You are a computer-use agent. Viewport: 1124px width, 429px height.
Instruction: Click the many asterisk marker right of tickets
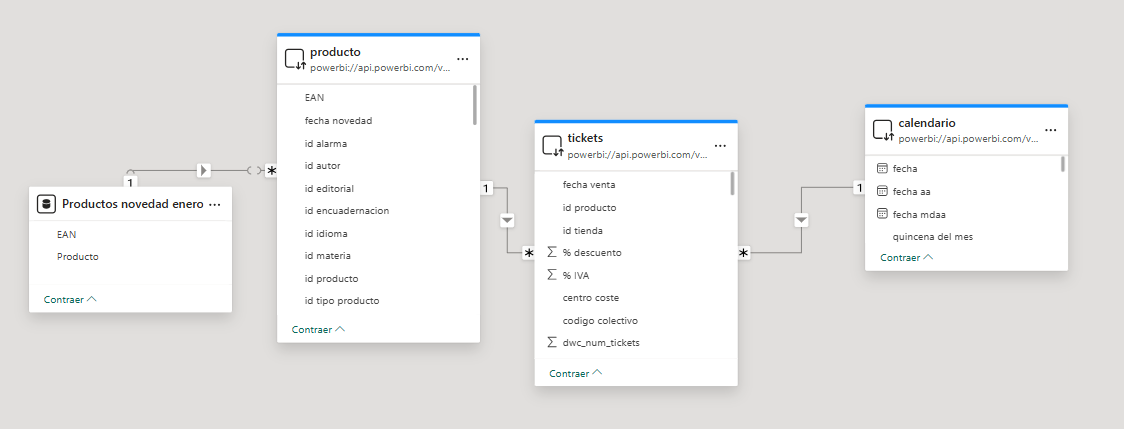[744, 253]
